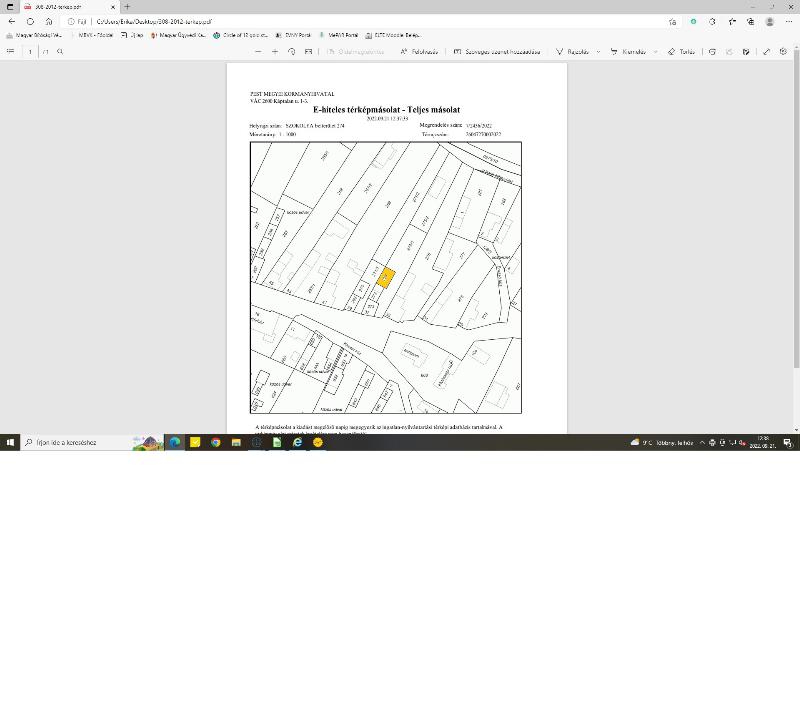Search within the PDF using the magnifier

(x=60, y=52)
